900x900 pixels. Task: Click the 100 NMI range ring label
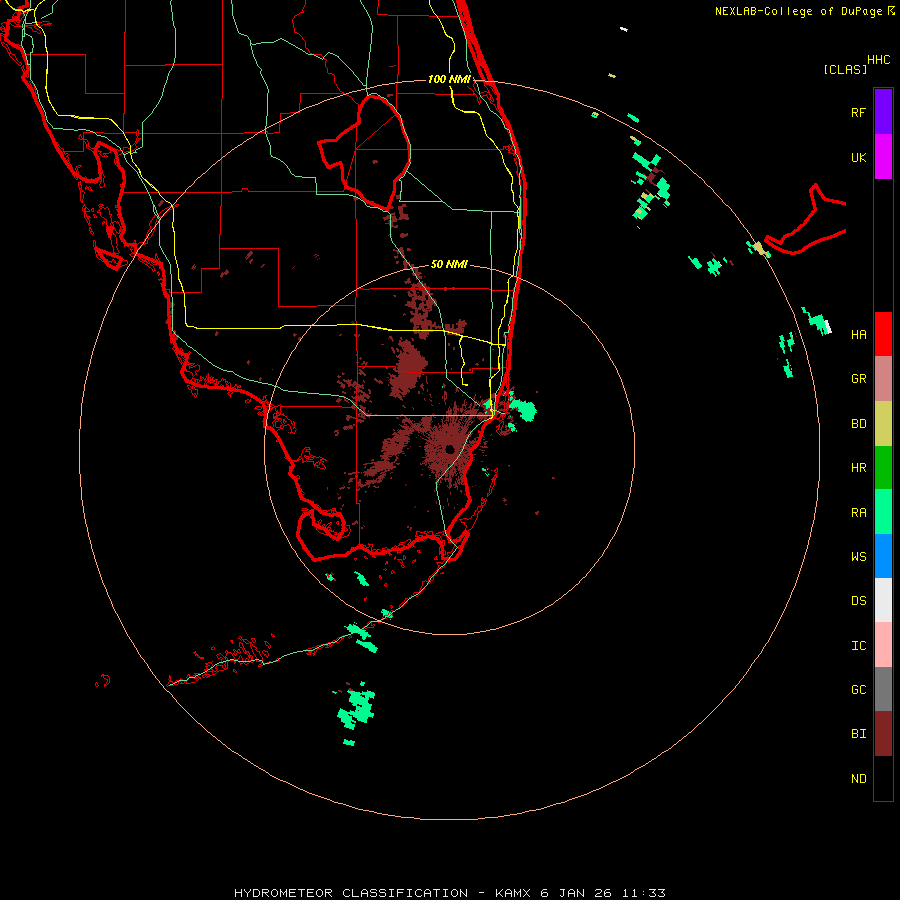(449, 79)
